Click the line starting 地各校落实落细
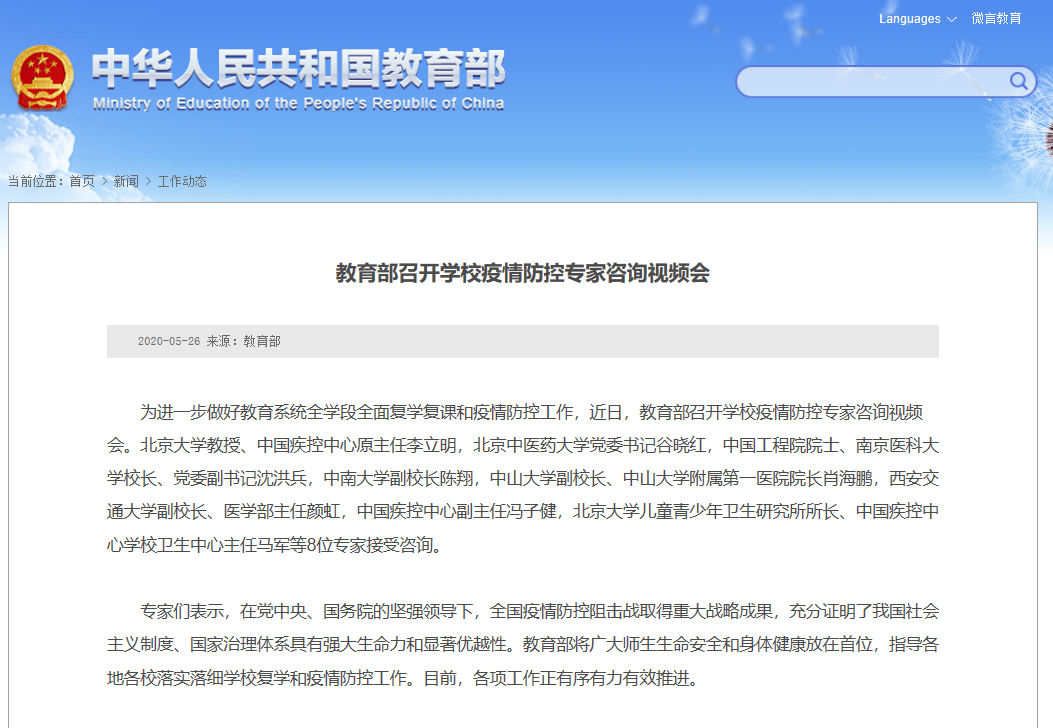The image size is (1053, 728). click(404, 678)
